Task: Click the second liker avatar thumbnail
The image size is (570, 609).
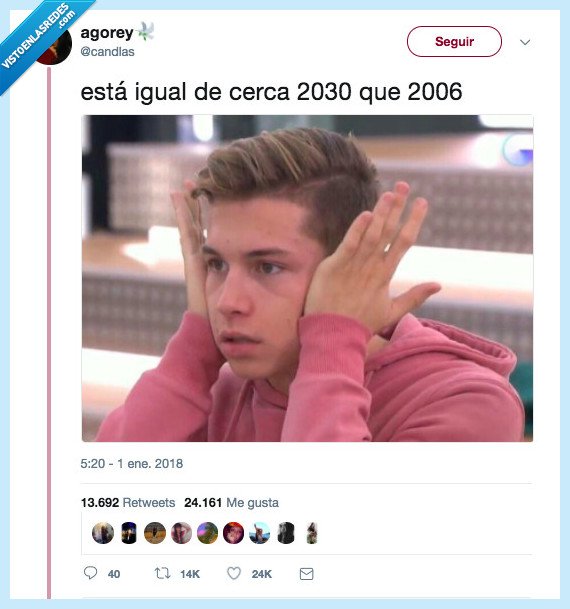Action: [x=129, y=533]
